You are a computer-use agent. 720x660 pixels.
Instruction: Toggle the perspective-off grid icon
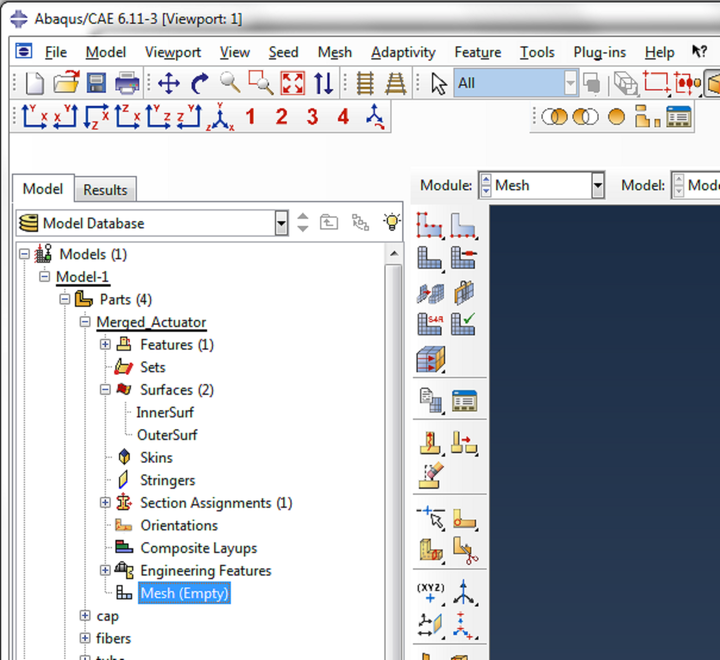coord(365,84)
